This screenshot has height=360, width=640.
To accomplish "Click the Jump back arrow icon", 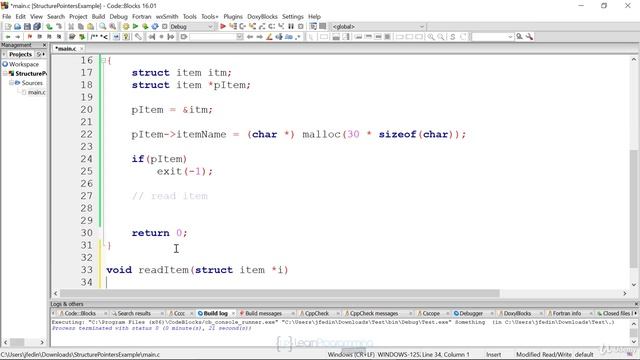I will (8, 37).
